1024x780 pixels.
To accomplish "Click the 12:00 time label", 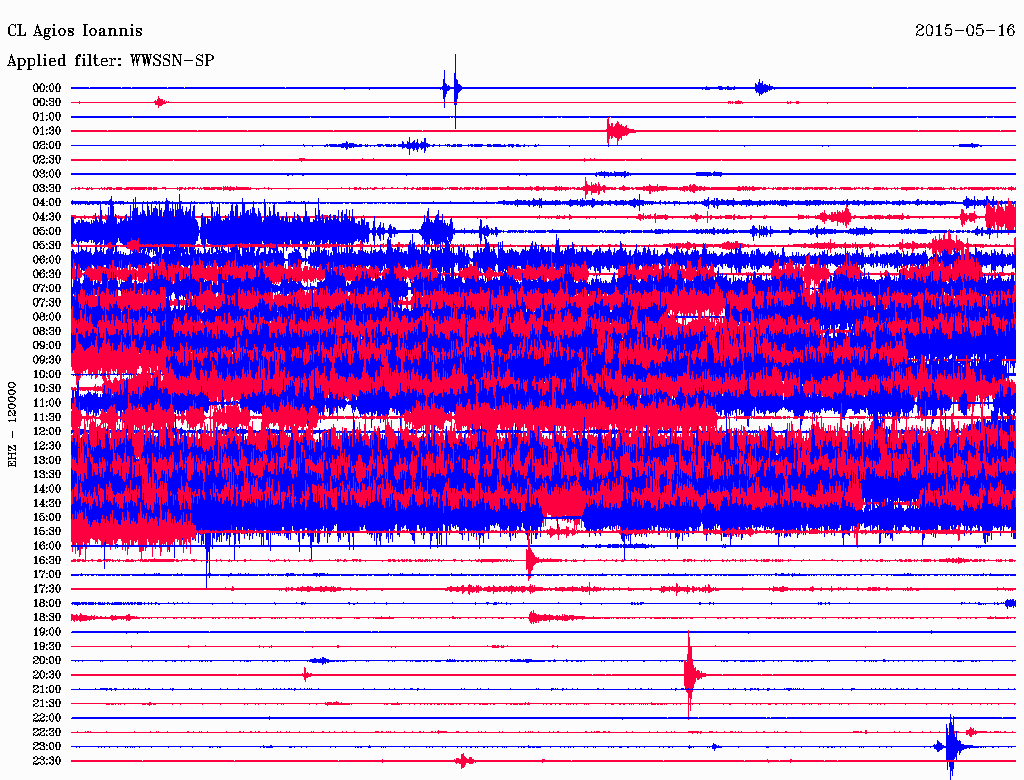I will 47,432.
